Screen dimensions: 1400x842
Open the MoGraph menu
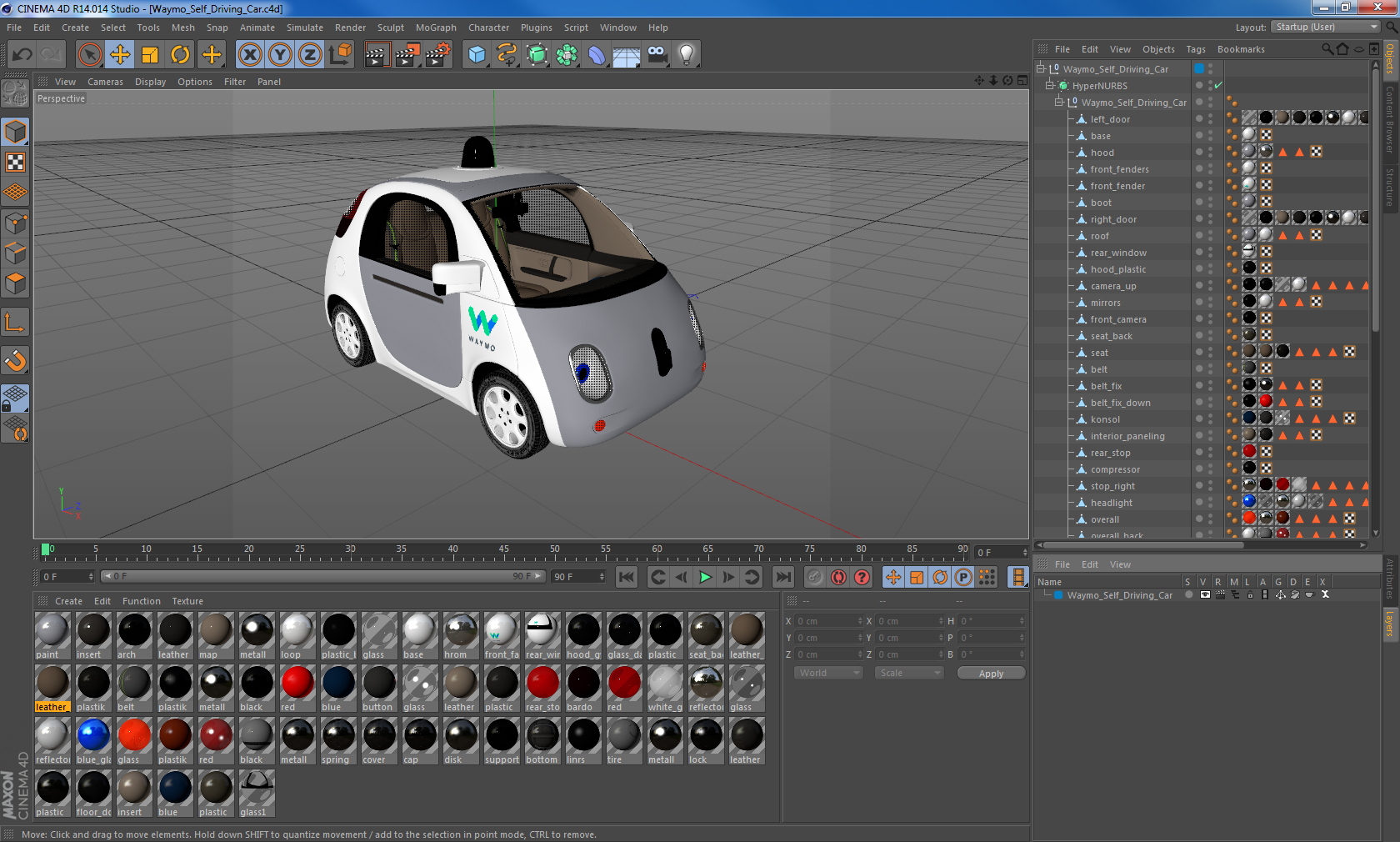(x=436, y=28)
